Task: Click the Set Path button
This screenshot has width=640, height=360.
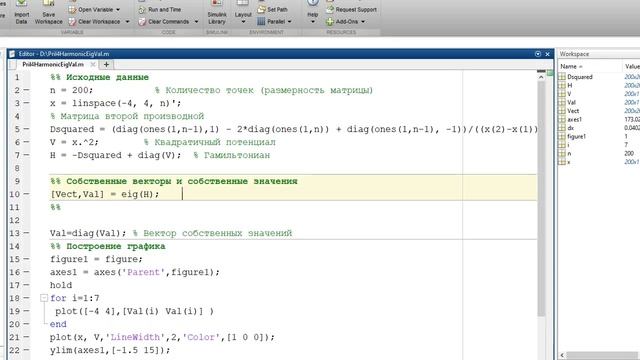Action: 273,9
